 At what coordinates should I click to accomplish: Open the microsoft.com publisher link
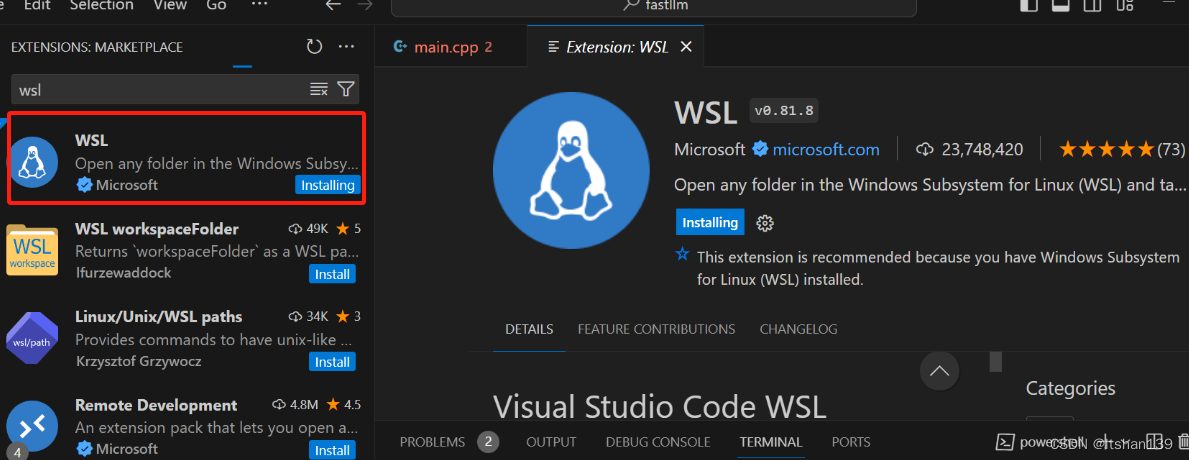tap(826, 149)
